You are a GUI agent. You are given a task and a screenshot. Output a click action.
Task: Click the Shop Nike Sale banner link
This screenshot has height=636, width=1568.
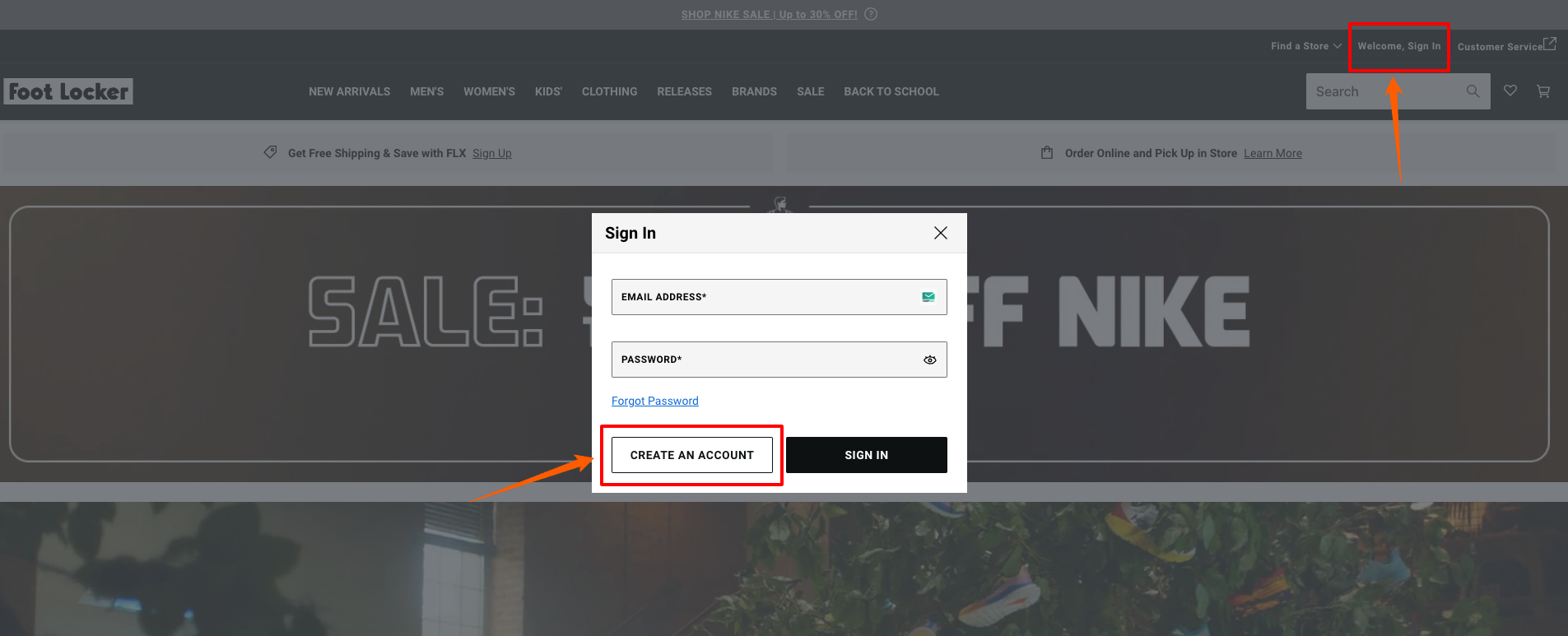click(770, 14)
